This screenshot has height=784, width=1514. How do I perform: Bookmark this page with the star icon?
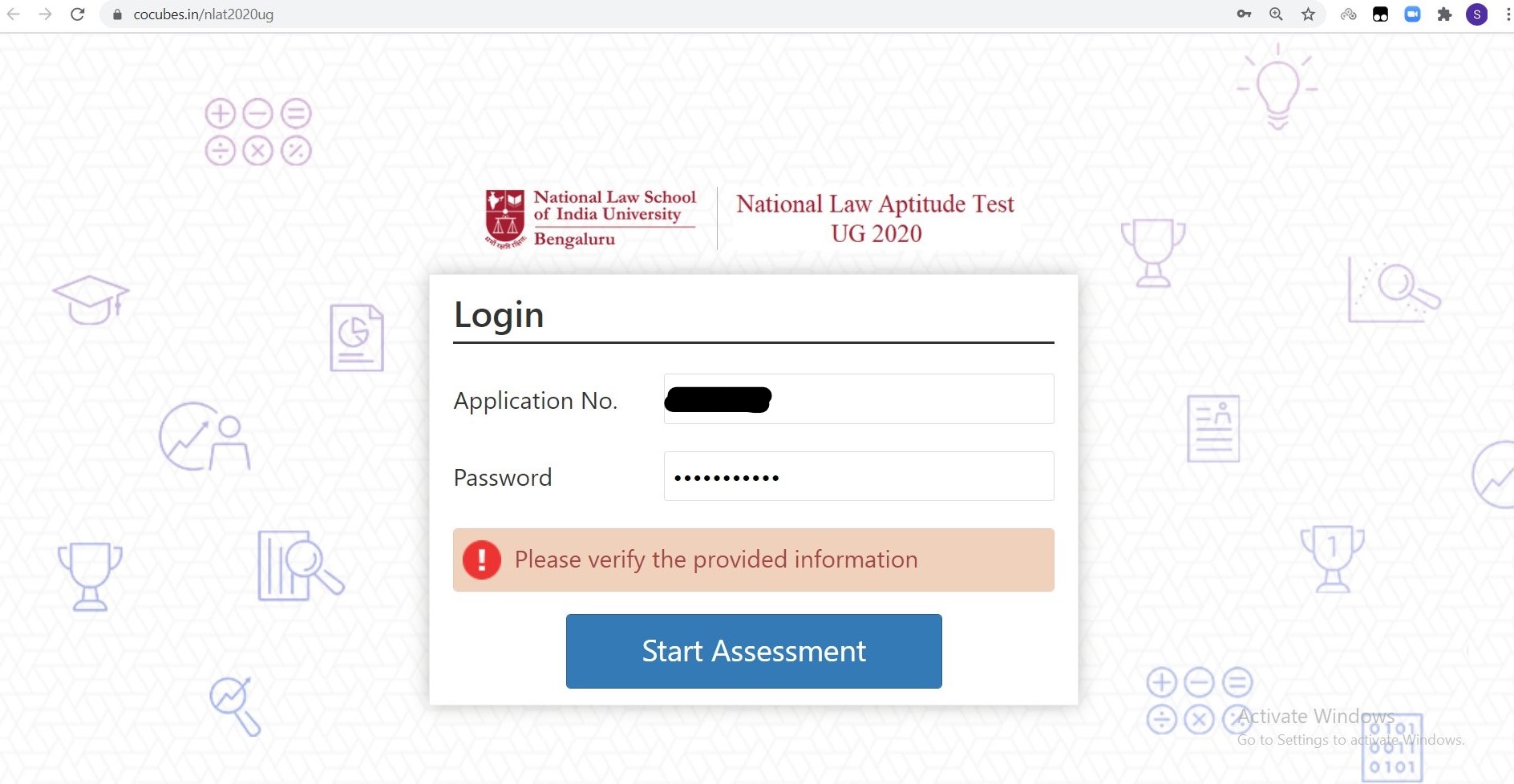coord(1308,14)
